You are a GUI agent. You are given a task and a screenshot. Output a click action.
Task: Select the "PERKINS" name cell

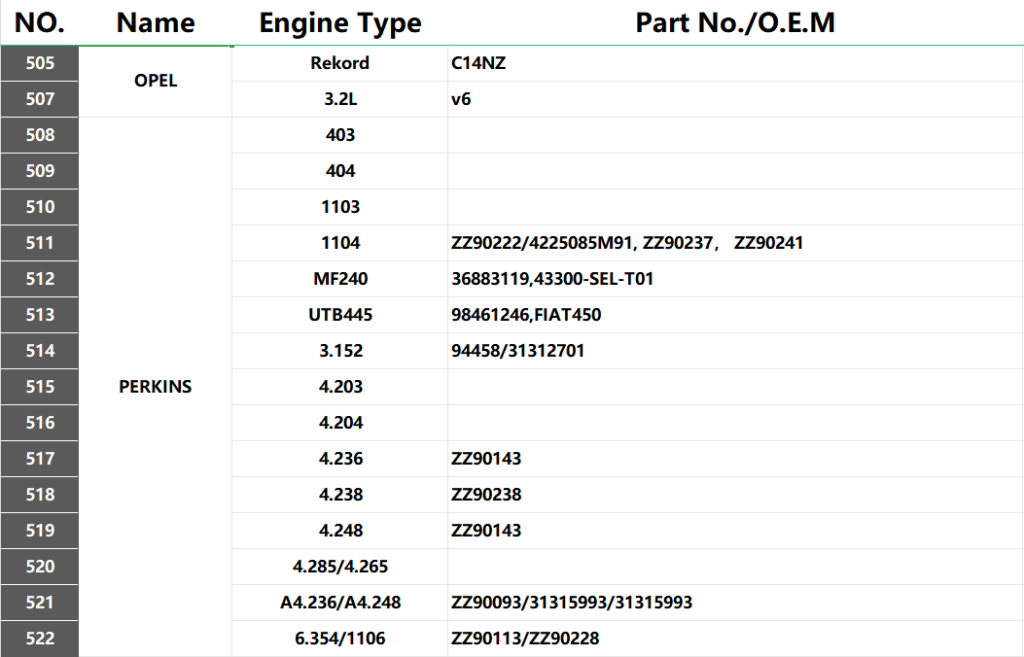click(155, 387)
